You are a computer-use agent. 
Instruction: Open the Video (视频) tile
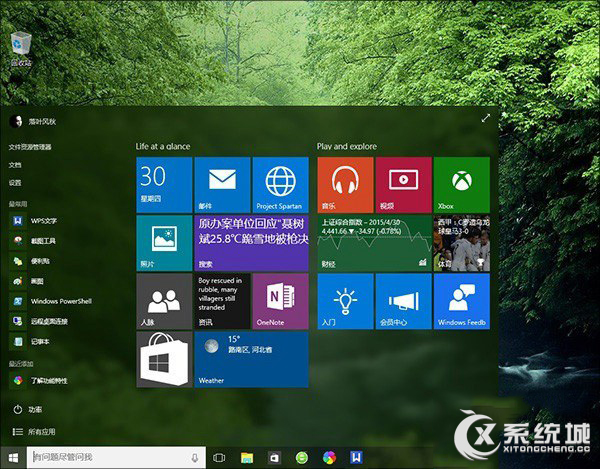(x=403, y=185)
